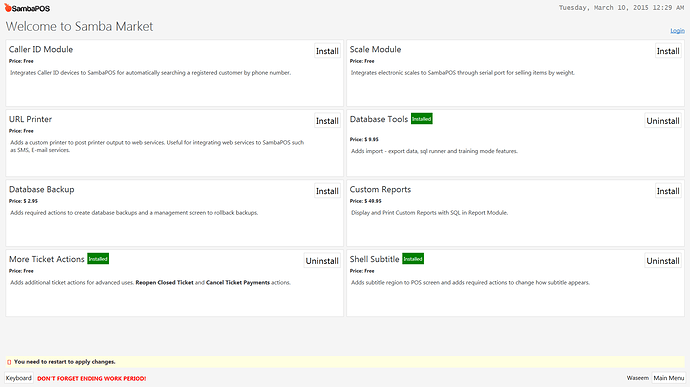This screenshot has height=387, width=690.
Task: Click the Custom Reports price $ 49.95
Action: point(366,201)
